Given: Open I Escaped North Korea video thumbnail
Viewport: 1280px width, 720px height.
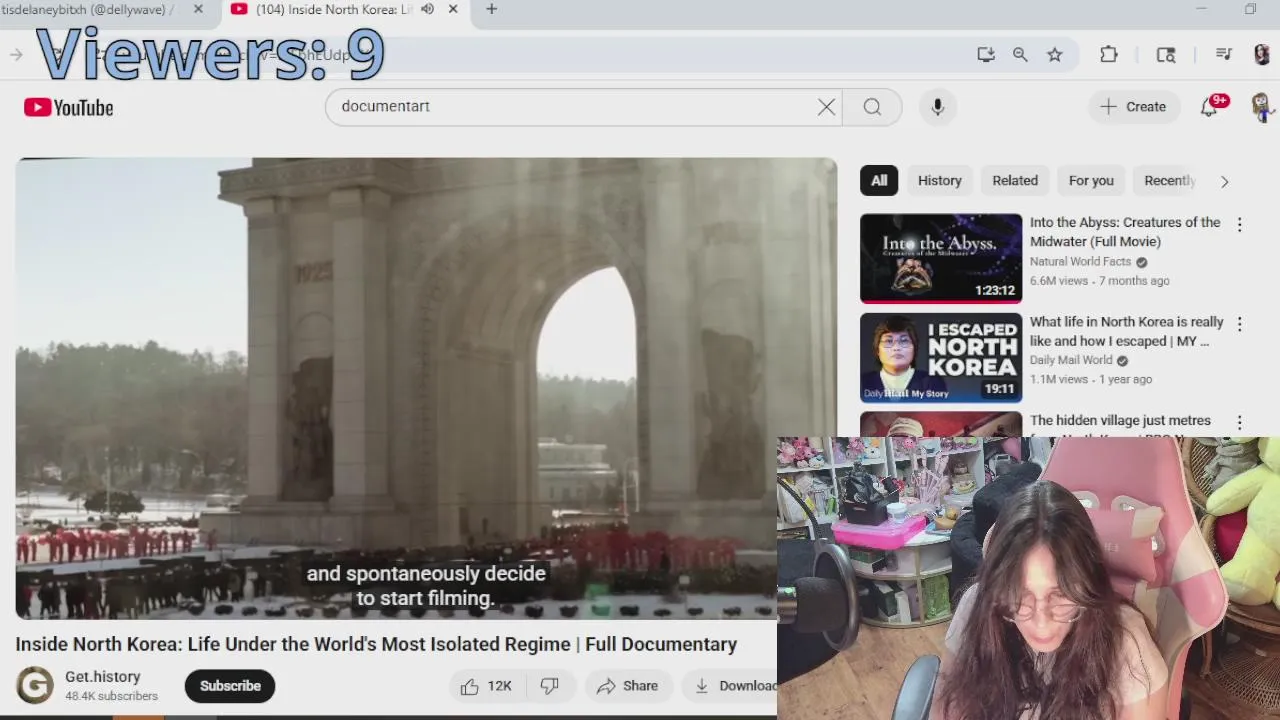Looking at the screenshot, I should (x=941, y=358).
